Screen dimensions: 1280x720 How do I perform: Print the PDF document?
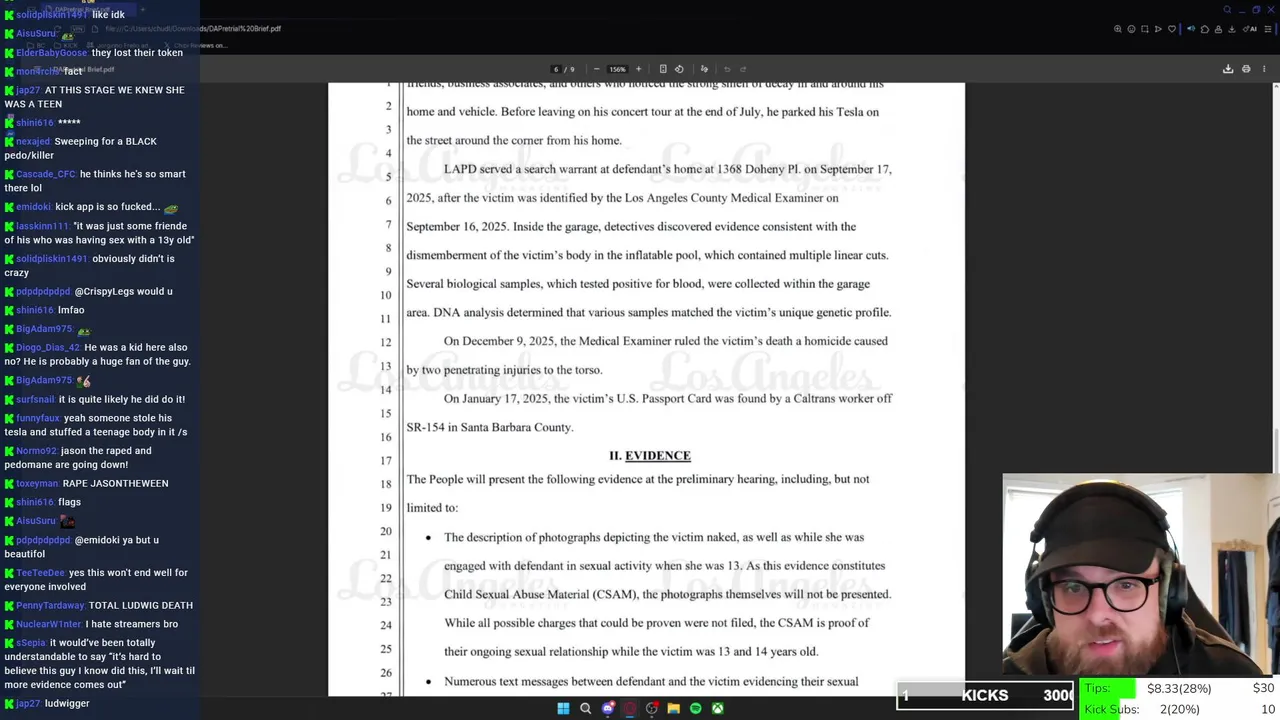(x=1246, y=69)
